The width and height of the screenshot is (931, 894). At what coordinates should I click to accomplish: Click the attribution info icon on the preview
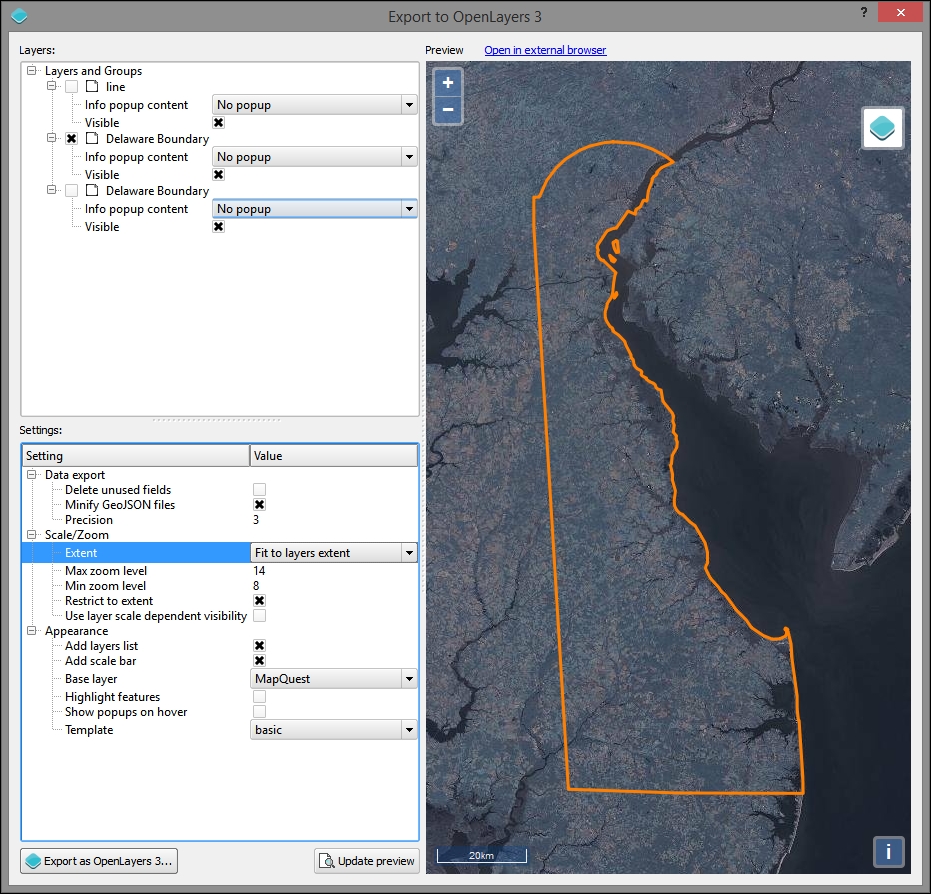point(888,852)
